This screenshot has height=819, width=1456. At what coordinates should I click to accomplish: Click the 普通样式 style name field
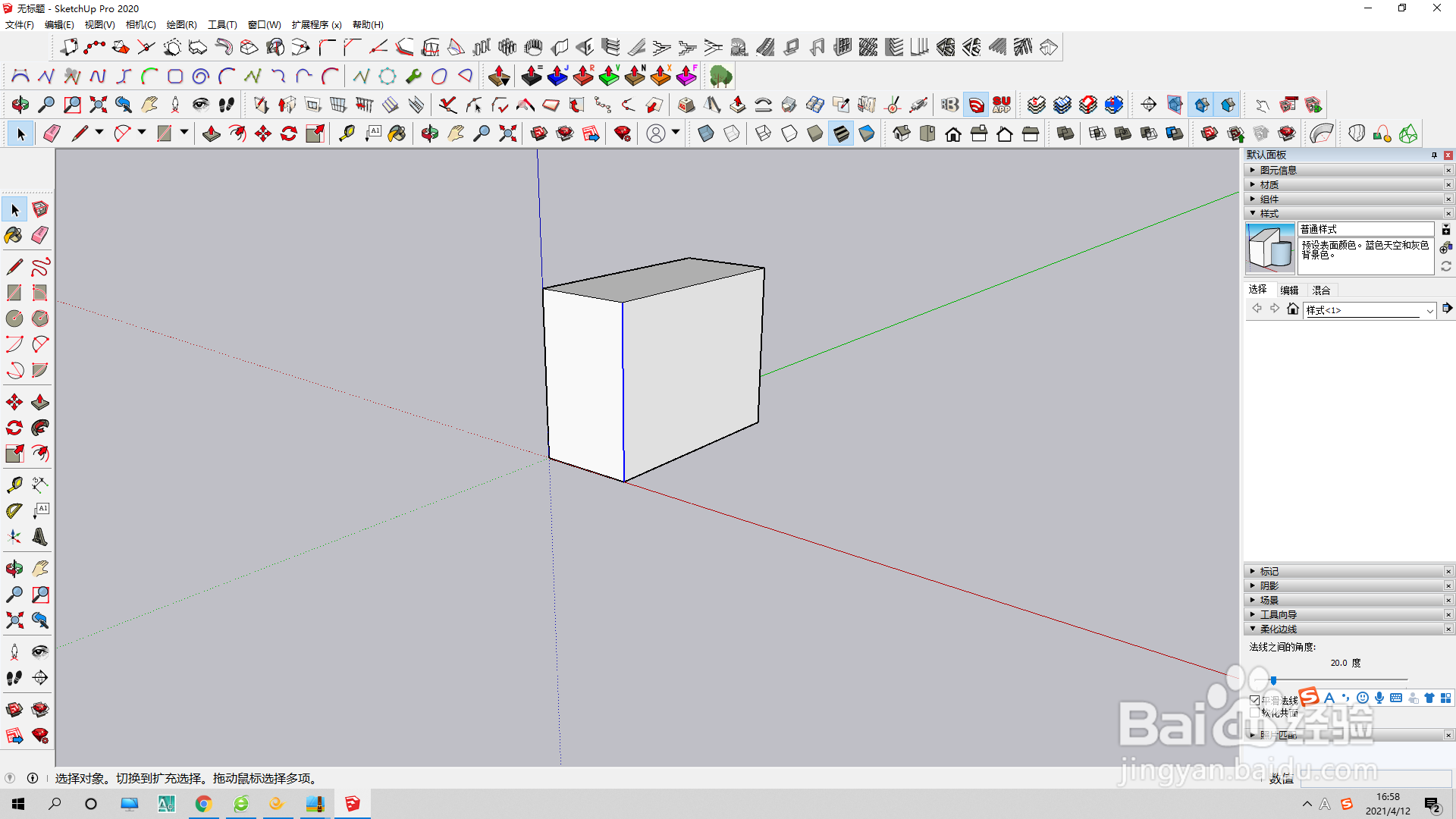point(1365,229)
